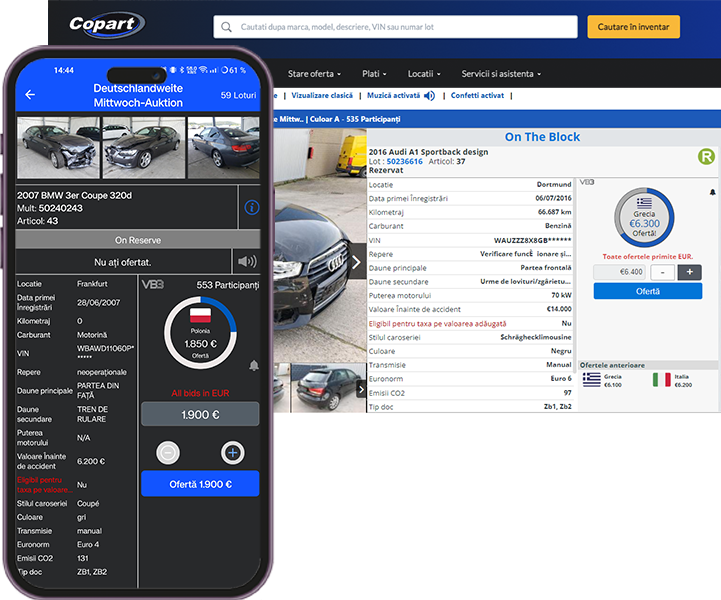Tap the phone bid notification bell
Image resolution: width=721 pixels, height=600 pixels.
point(254,366)
